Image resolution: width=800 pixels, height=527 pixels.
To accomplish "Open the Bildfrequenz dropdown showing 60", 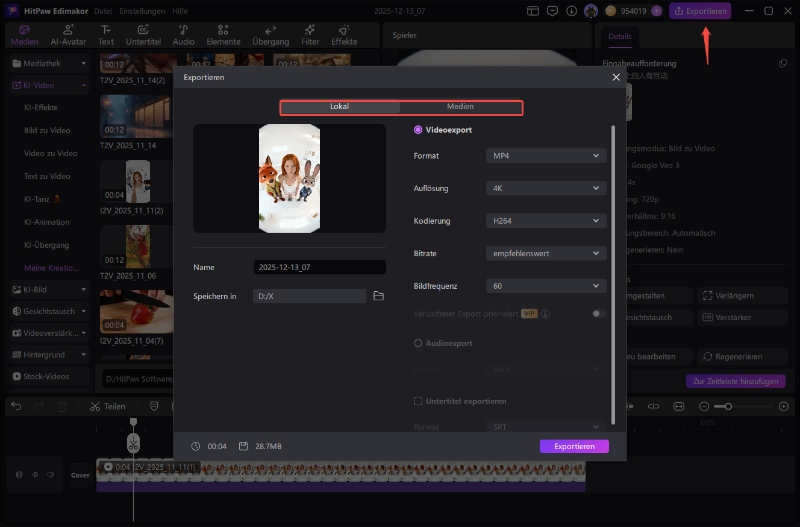I will 546,286.
